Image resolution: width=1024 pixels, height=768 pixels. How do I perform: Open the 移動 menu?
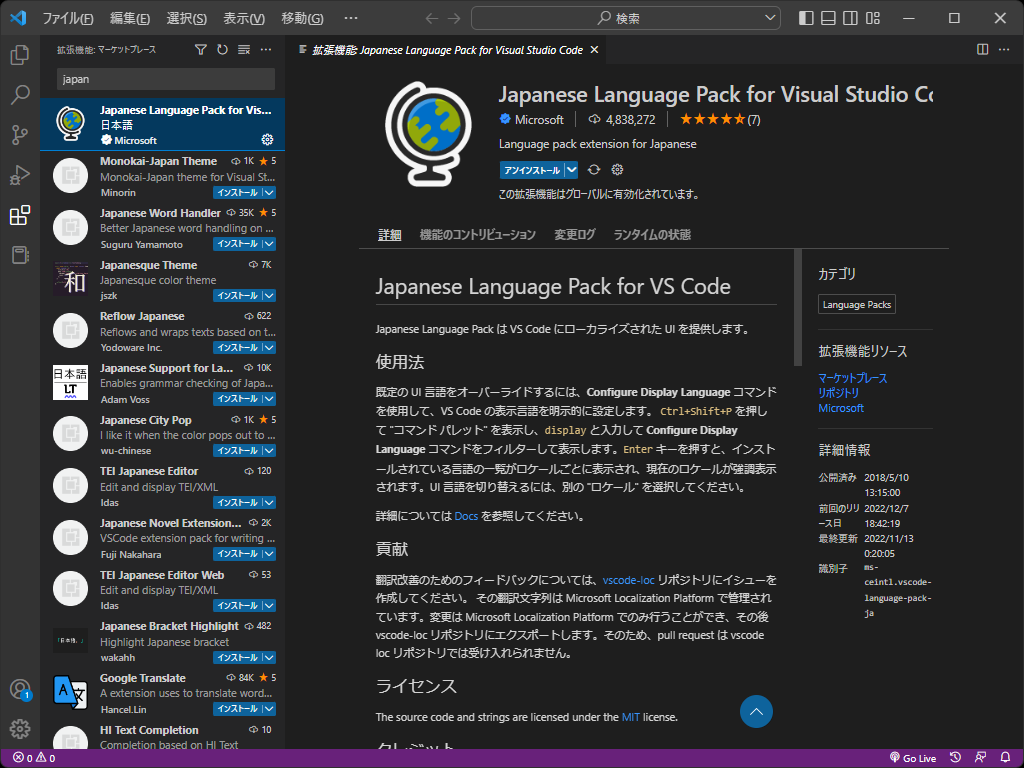302,18
